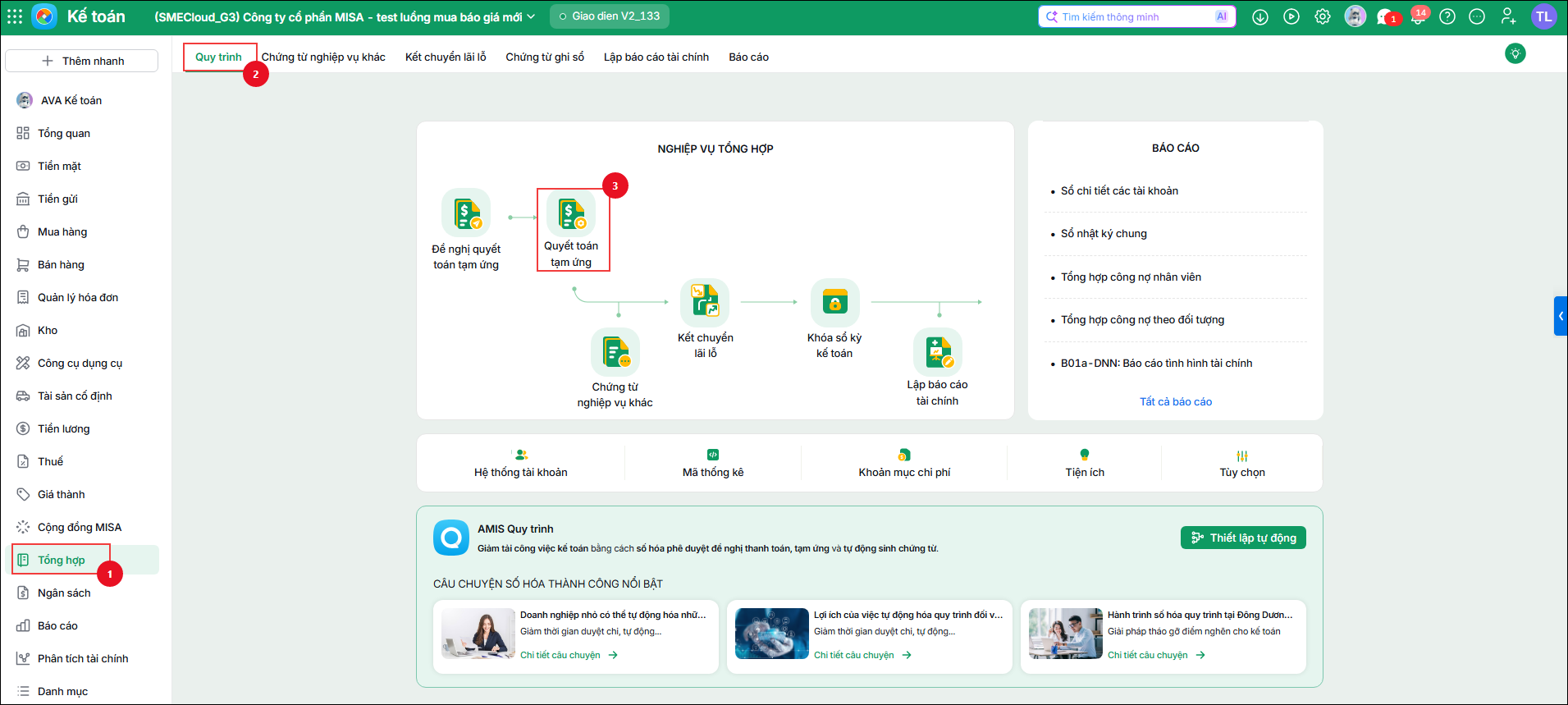Open Mã thống kê
This screenshot has height=705, width=1568.
tap(713, 464)
